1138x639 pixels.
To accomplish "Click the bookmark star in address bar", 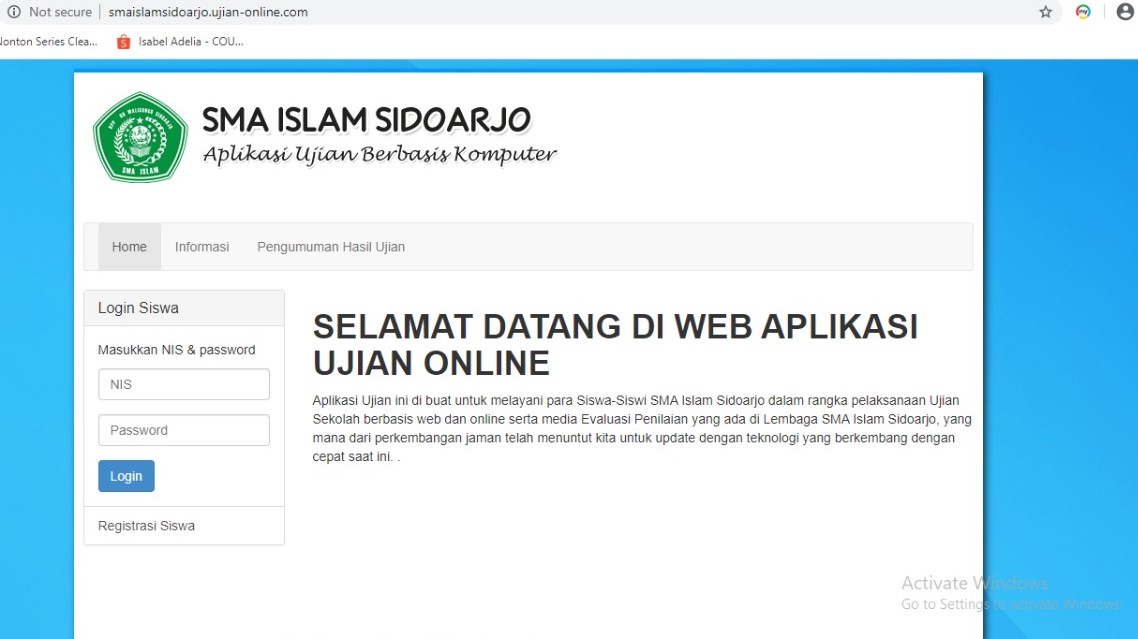I will (1044, 12).
